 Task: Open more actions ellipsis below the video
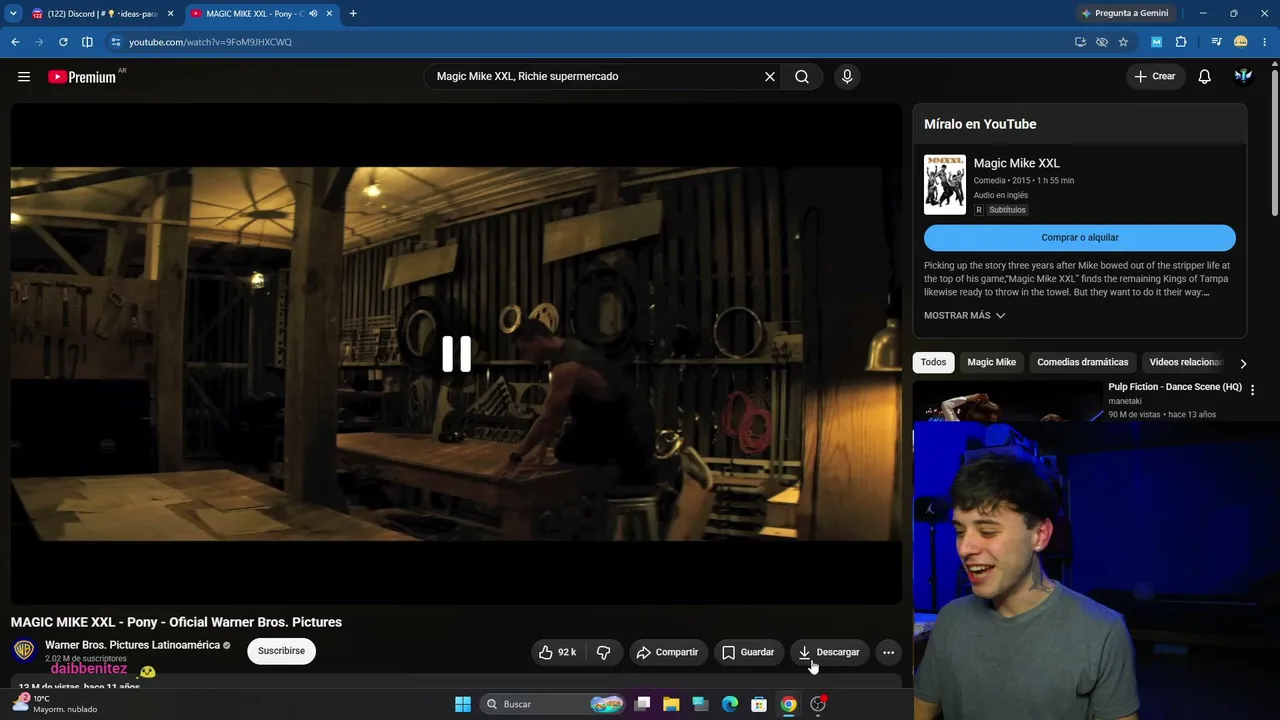[x=888, y=652]
